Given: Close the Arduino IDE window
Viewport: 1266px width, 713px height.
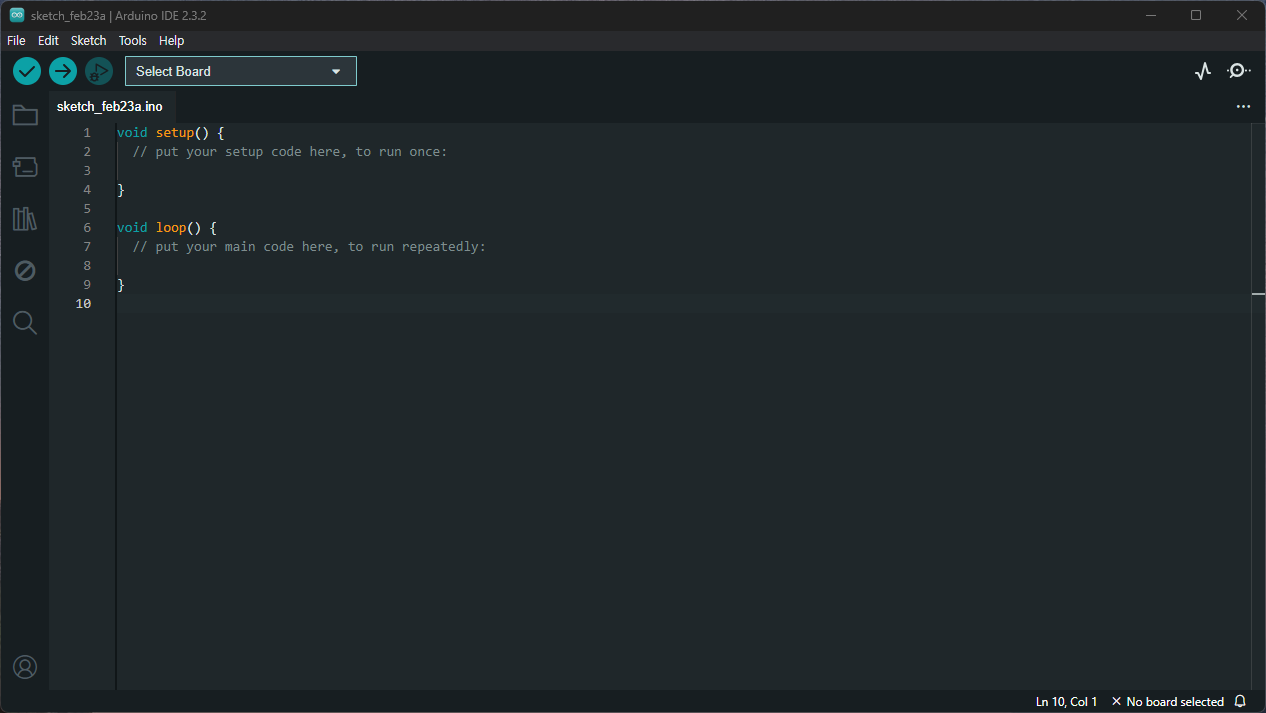Looking at the screenshot, I should (x=1242, y=15).
